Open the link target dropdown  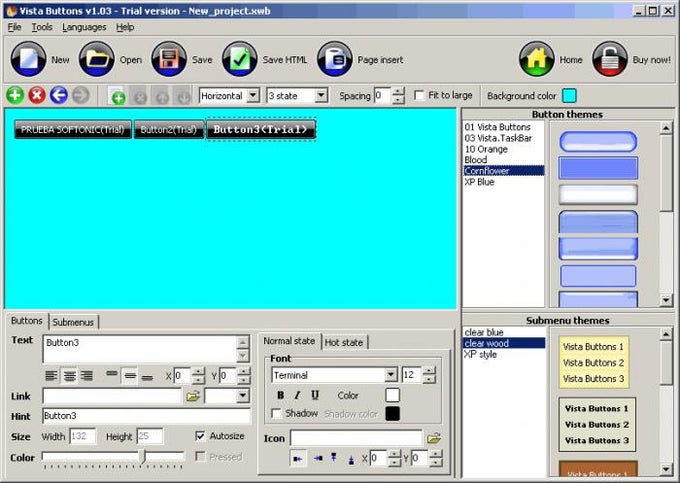[242, 395]
